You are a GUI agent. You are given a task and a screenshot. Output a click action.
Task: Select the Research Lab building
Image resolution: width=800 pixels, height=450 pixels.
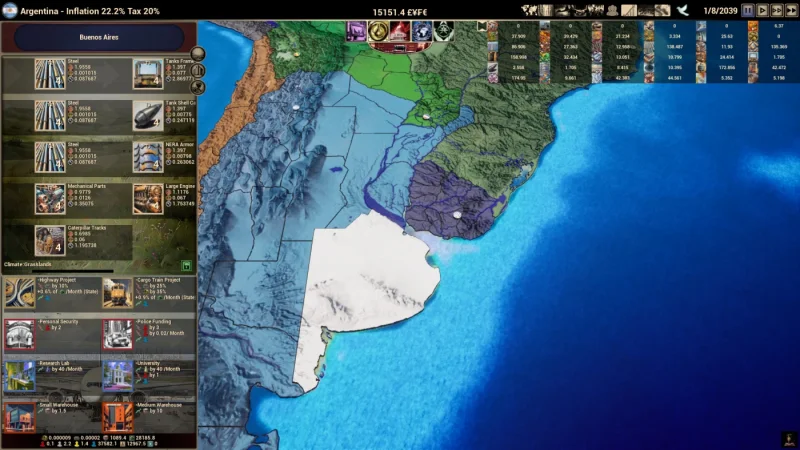pyautogui.click(x=20, y=375)
